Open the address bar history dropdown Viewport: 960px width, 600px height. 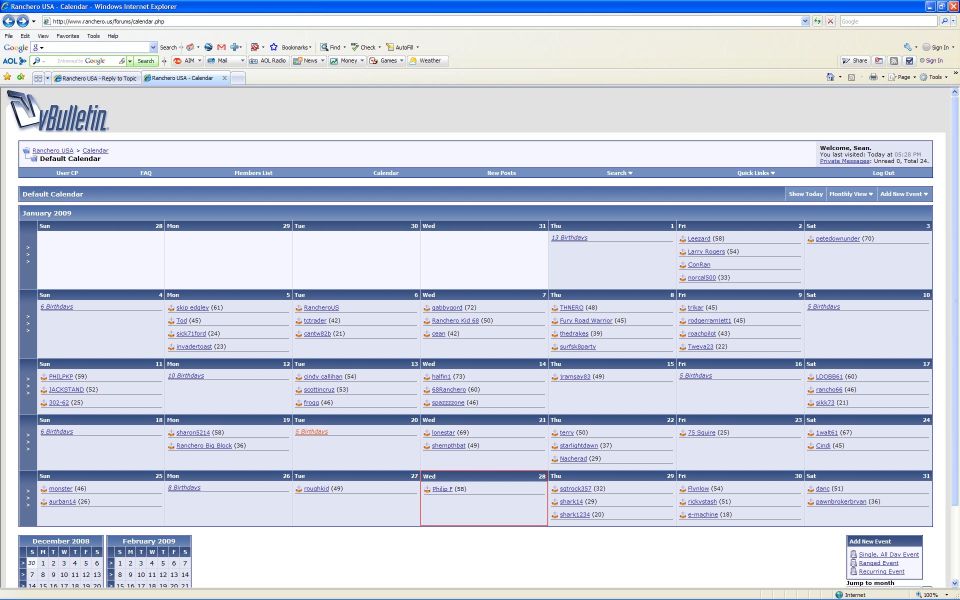pyautogui.click(x=805, y=21)
